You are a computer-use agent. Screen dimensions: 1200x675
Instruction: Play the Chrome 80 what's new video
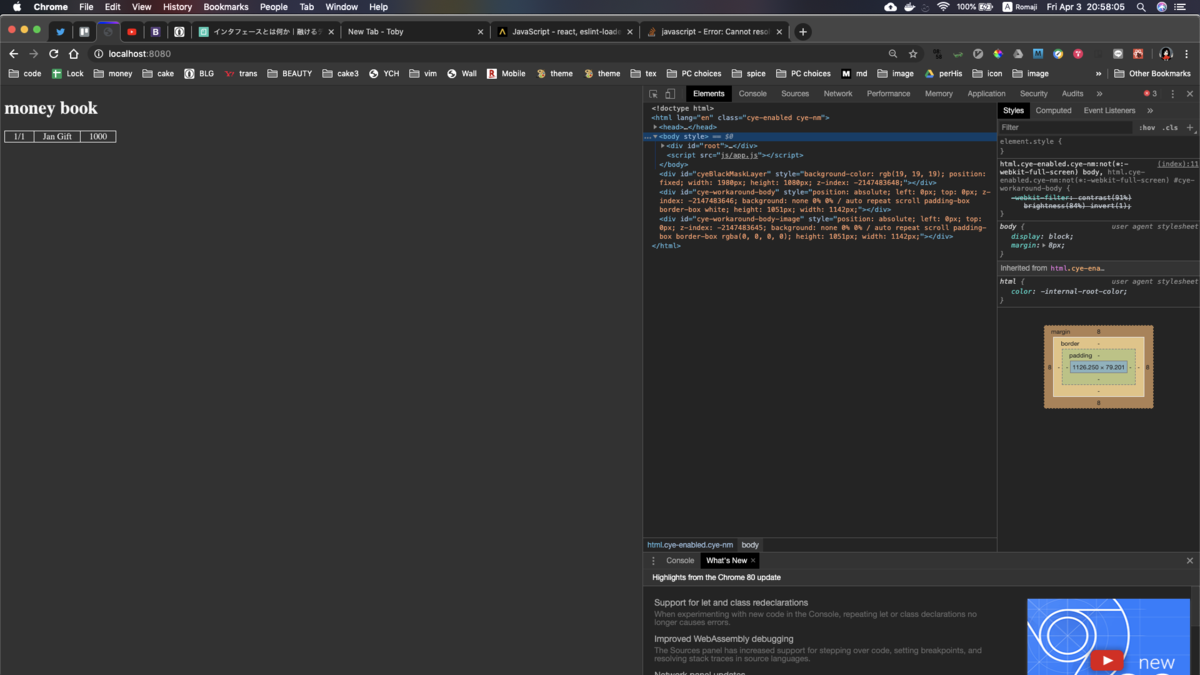(x=1106, y=660)
